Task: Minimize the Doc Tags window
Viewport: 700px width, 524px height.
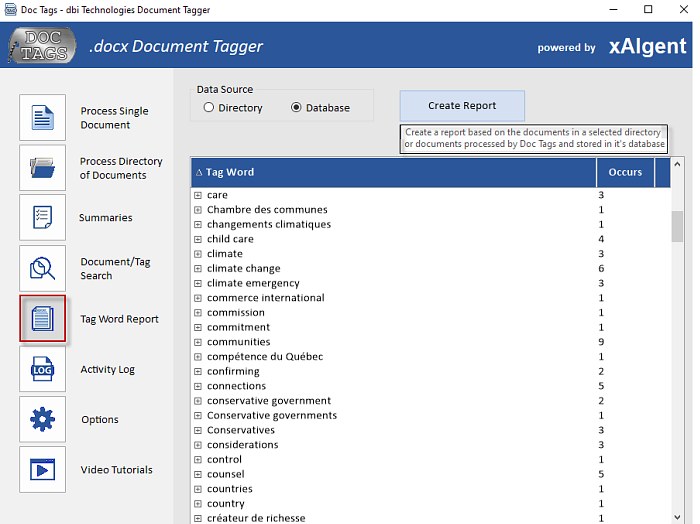Action: point(614,9)
